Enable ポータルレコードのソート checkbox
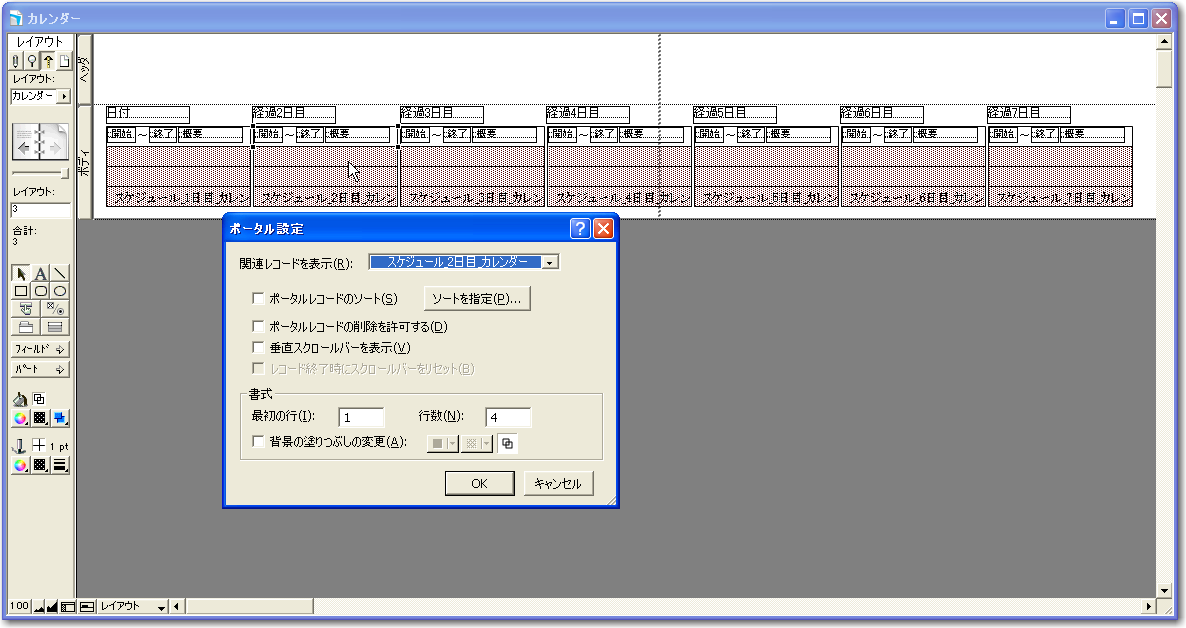The width and height of the screenshot is (1186, 628). 259,298
